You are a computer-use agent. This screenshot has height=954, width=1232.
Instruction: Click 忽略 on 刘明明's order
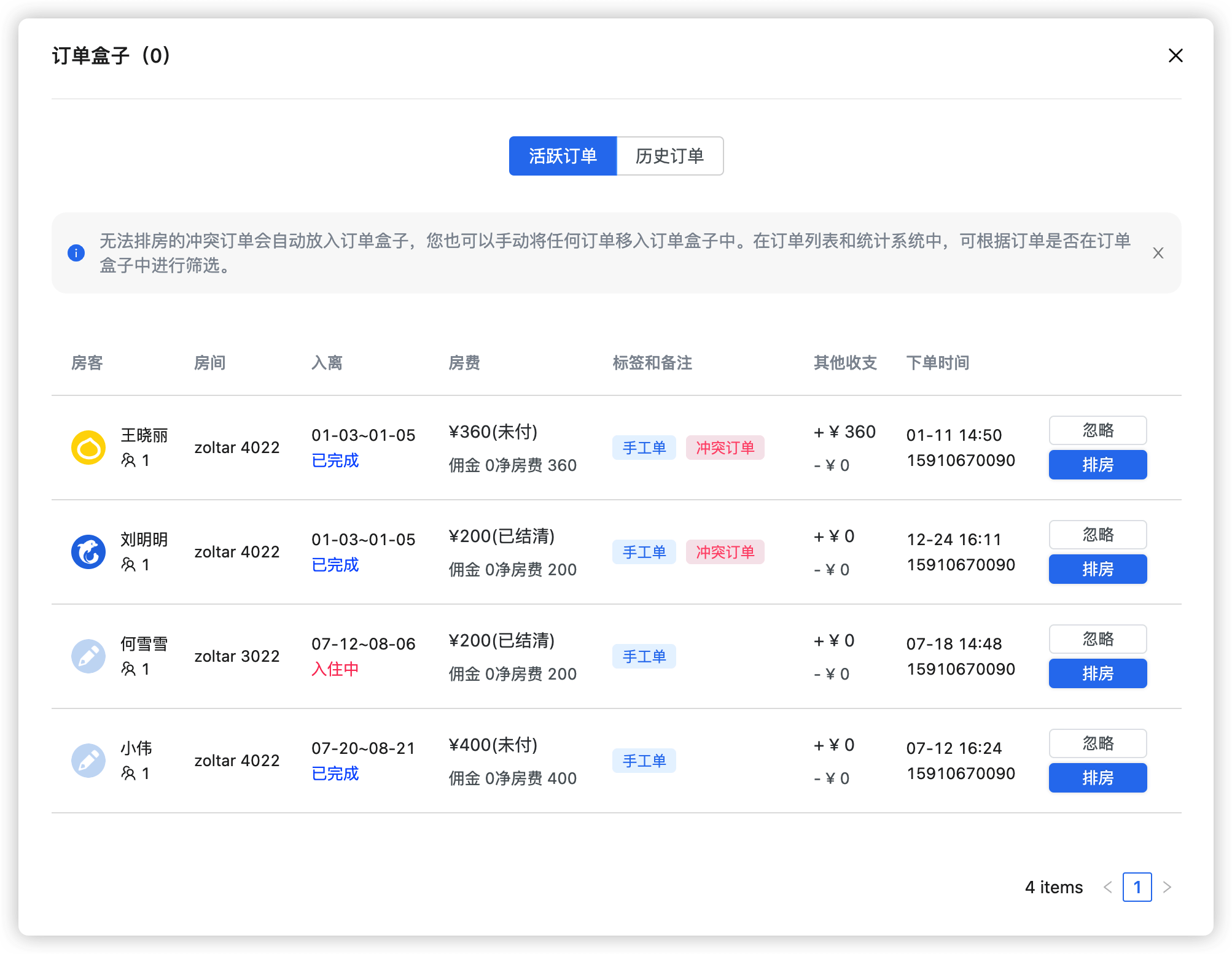pos(1097,535)
